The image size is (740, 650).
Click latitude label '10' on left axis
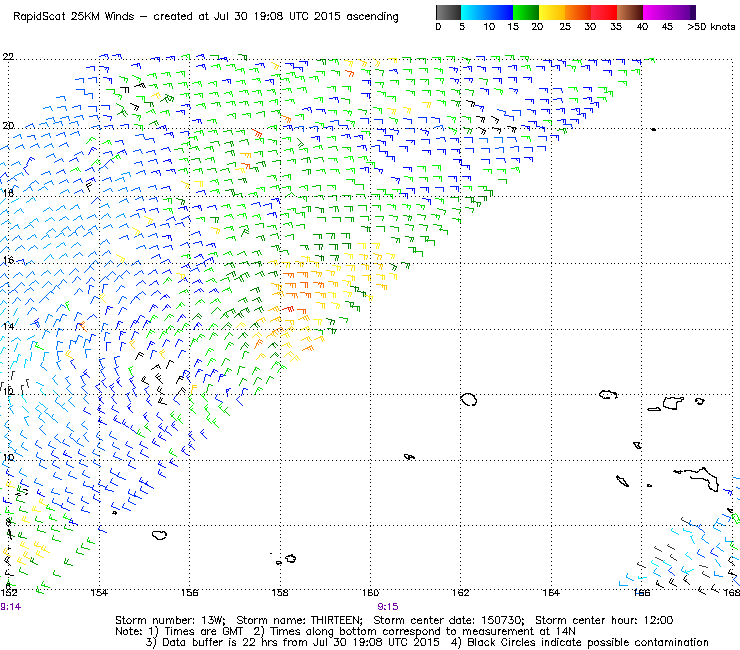click(x=8, y=457)
